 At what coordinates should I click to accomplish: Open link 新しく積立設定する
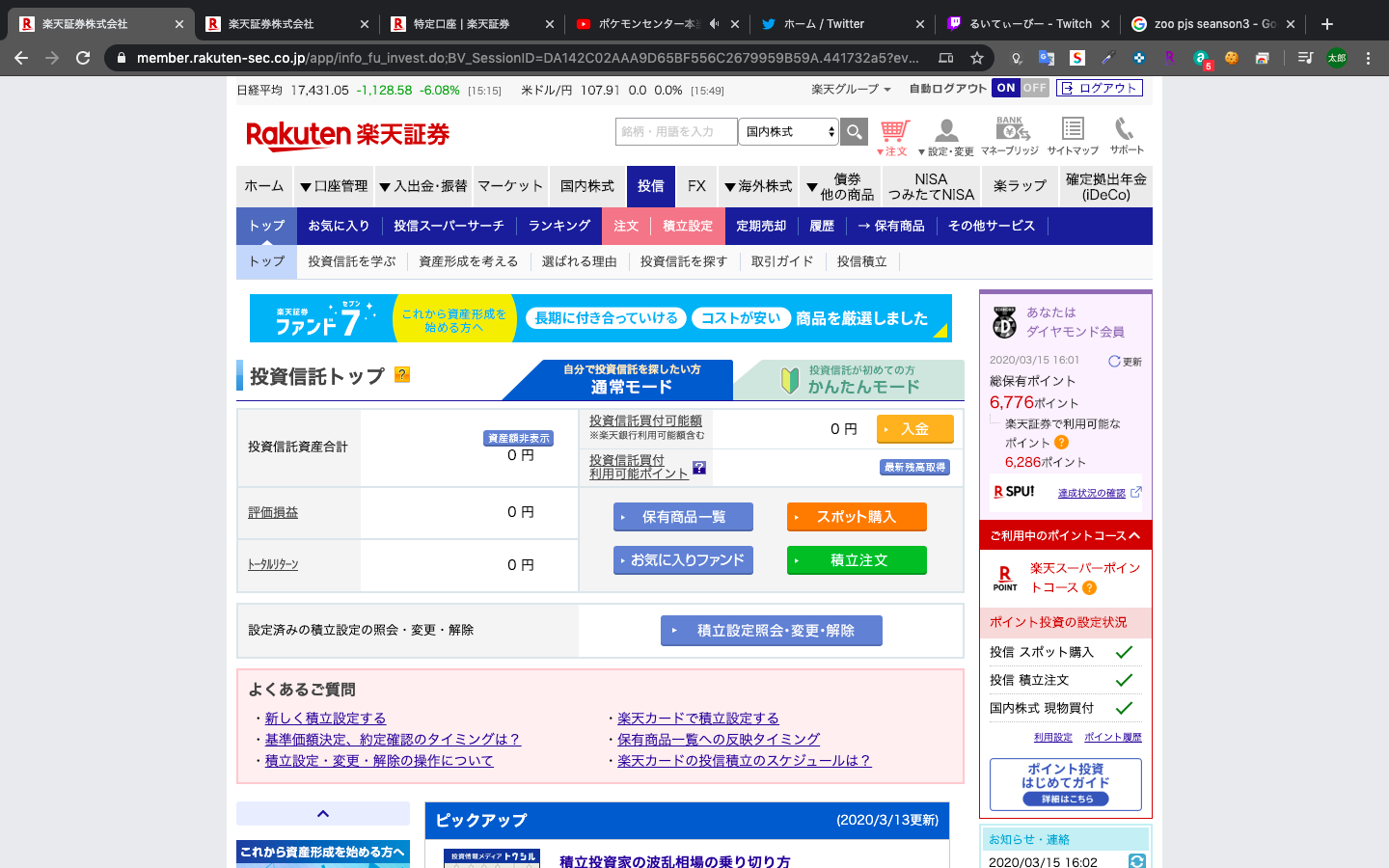coord(325,719)
